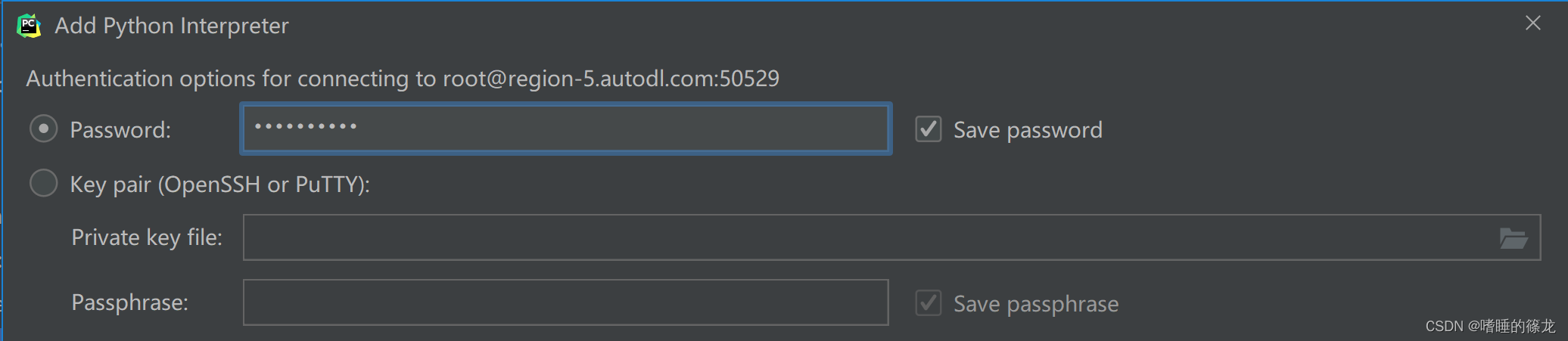This screenshot has height=341, width=1568.
Task: Click the root@region-5.autodl.com:50529 host text
Action: [x=611, y=79]
